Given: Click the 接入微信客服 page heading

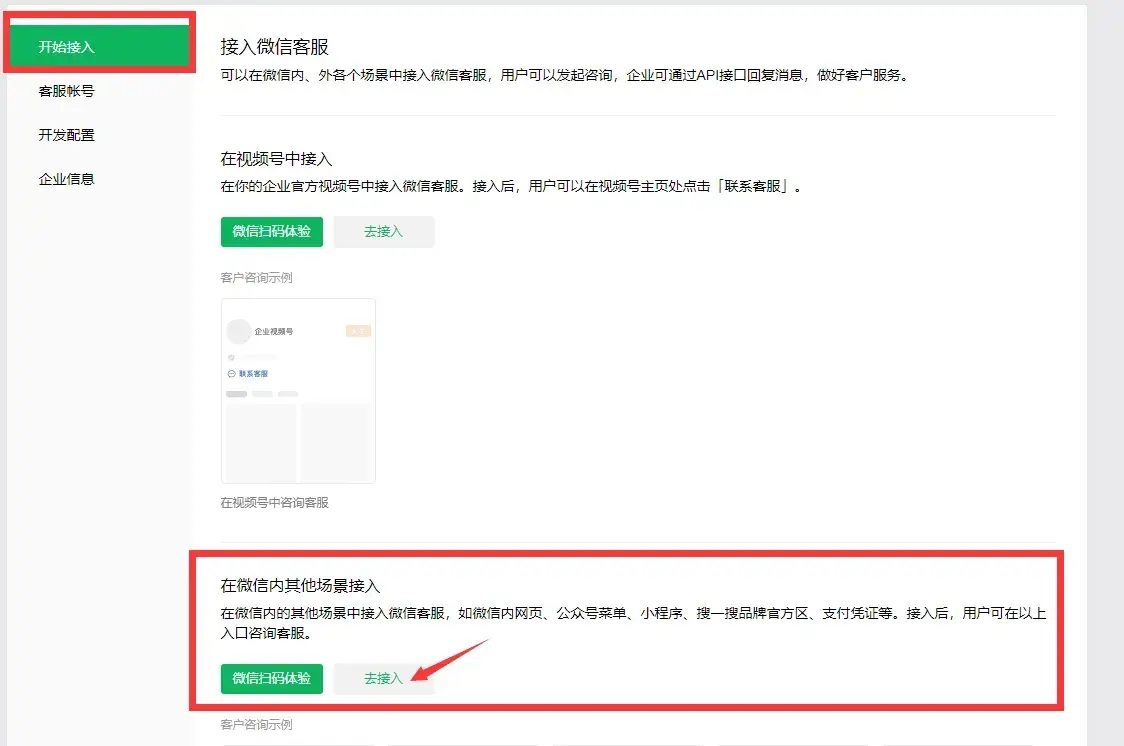Looking at the screenshot, I should pos(274,47).
